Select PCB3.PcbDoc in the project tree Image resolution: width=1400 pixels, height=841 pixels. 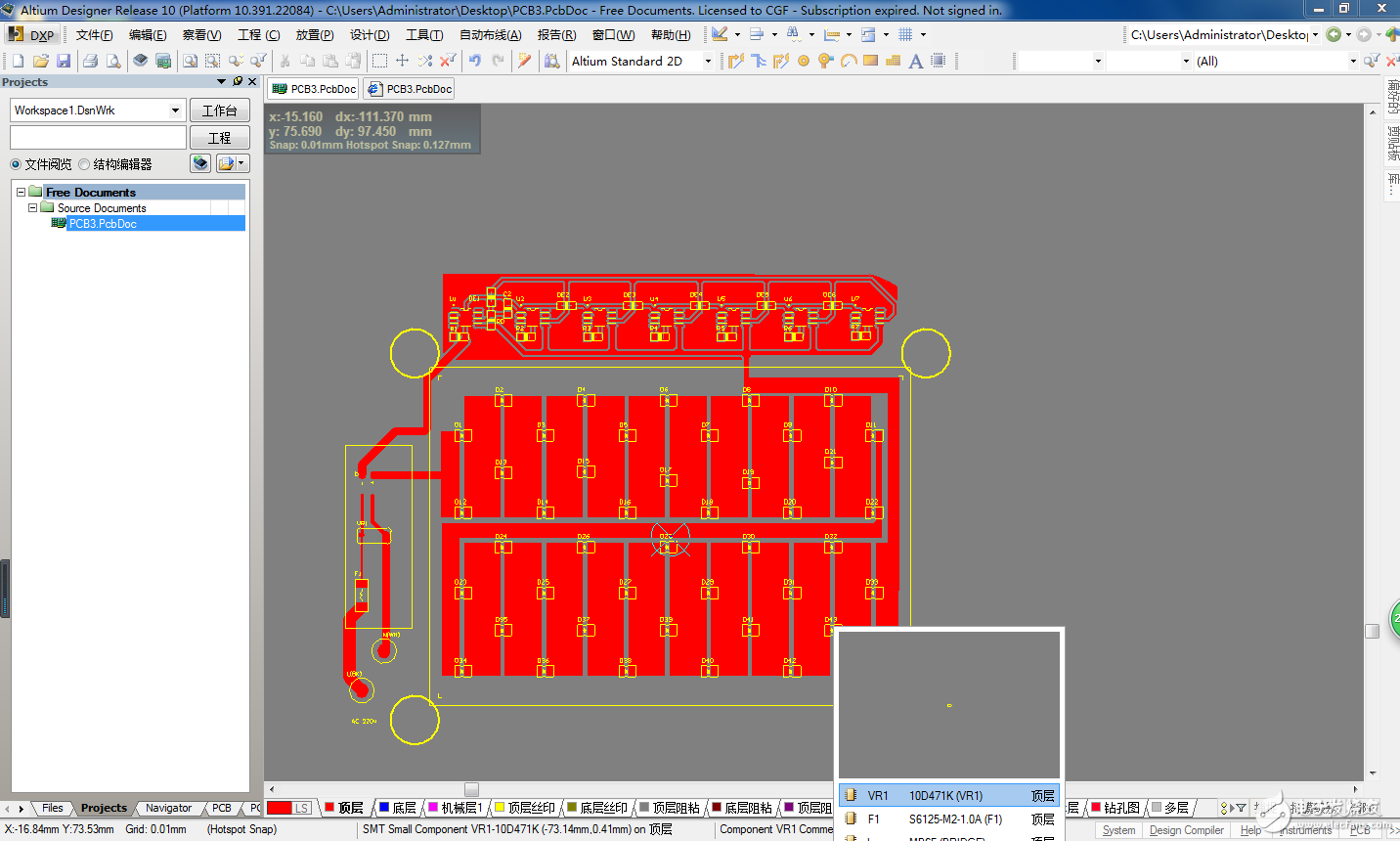click(103, 224)
